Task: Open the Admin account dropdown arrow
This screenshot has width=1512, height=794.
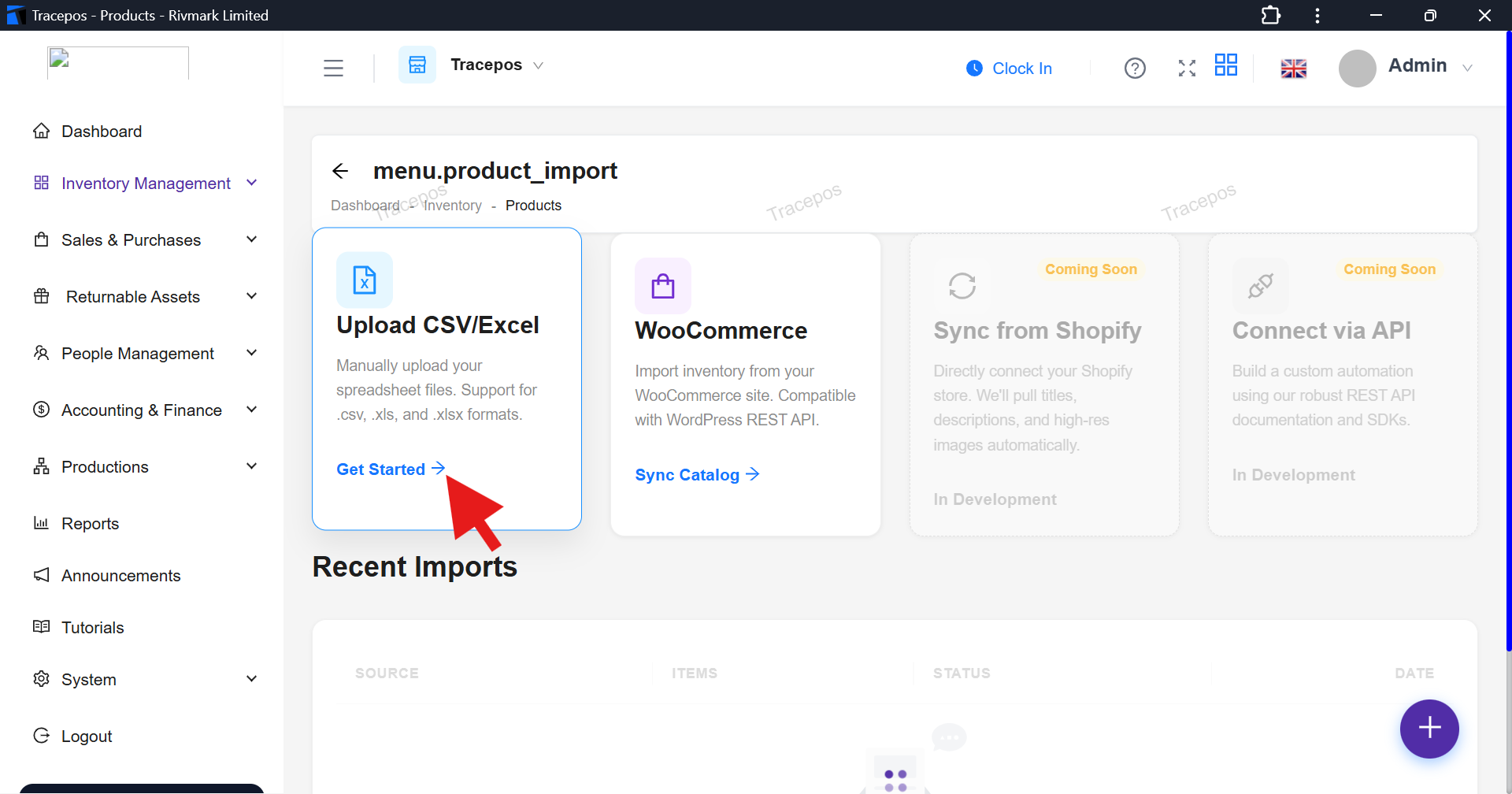Action: 1467,68
